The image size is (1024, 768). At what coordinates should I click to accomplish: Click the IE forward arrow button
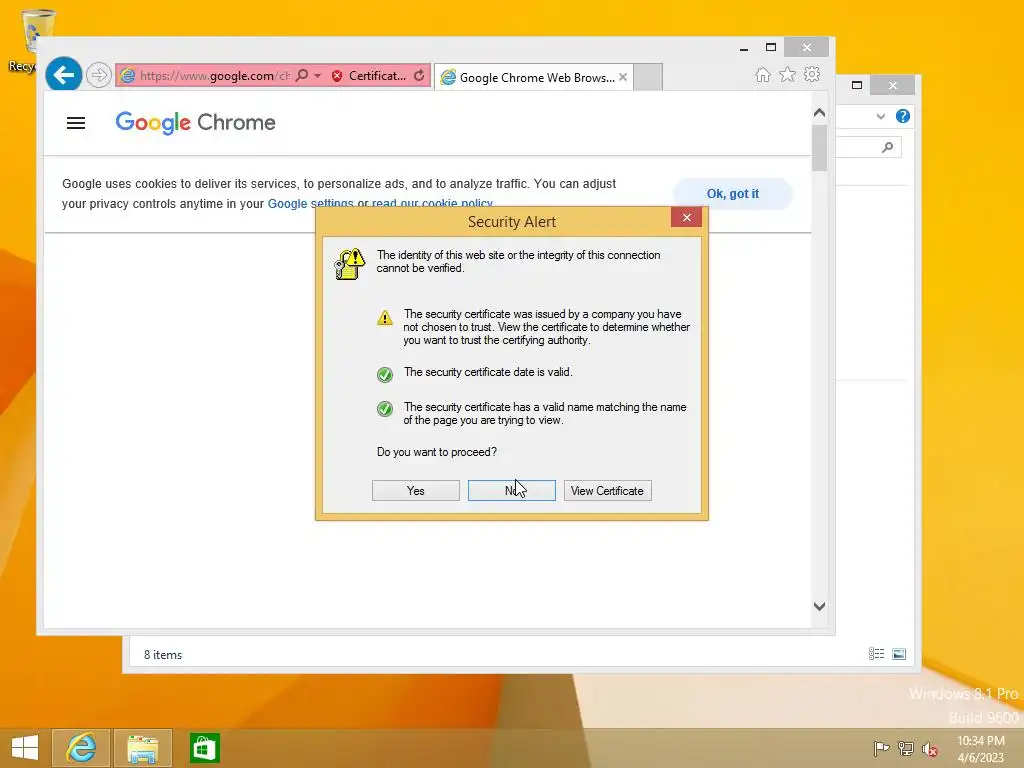point(99,75)
